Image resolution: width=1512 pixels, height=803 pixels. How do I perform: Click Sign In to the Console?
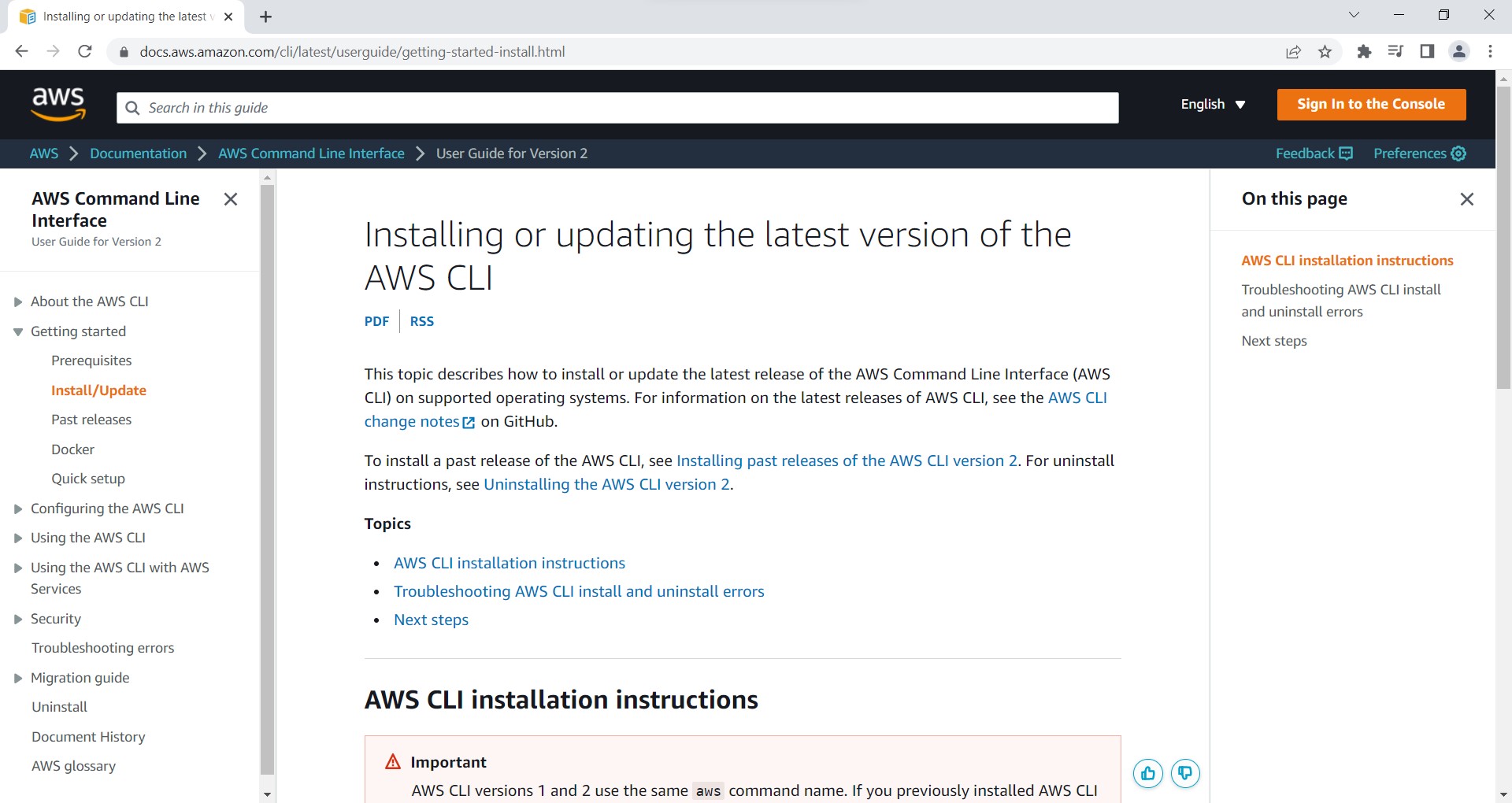point(1371,104)
